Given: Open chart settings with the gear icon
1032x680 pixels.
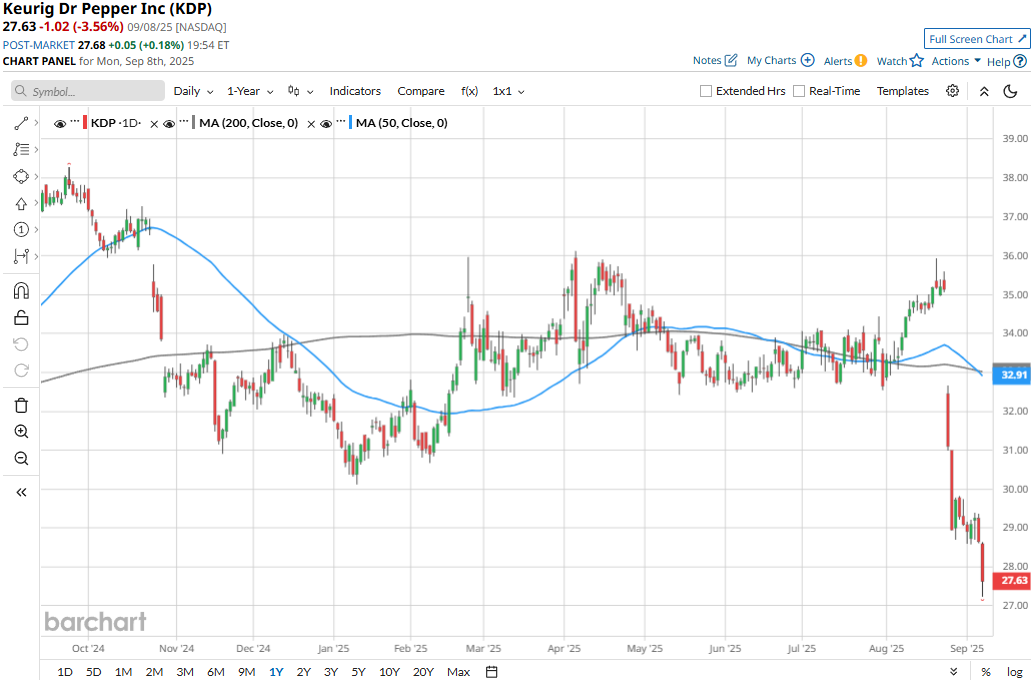Looking at the screenshot, I should pyautogui.click(x=952, y=91).
